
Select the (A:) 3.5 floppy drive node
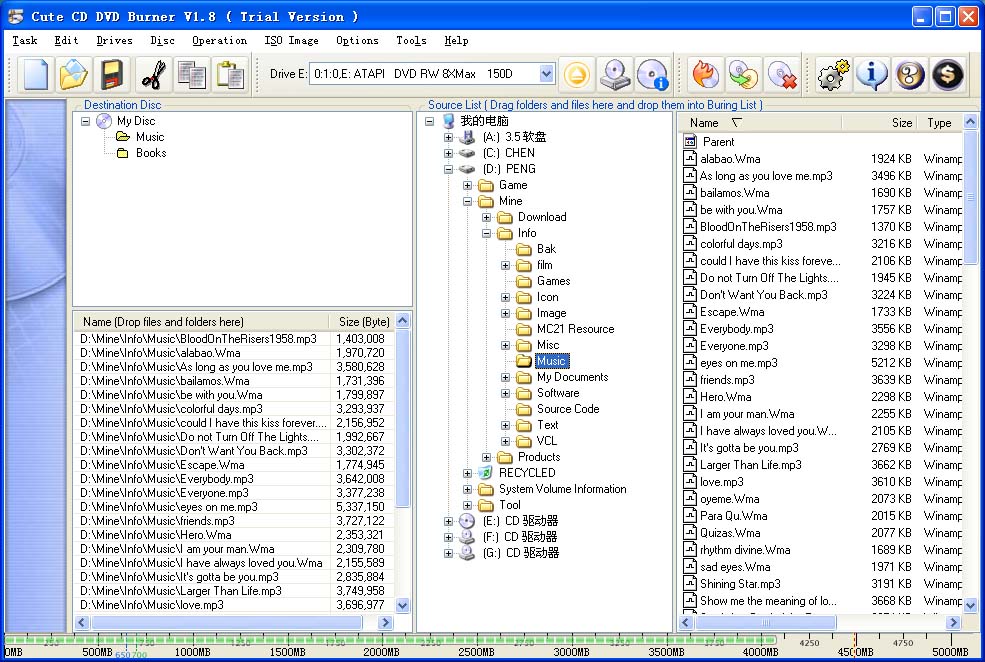pyautogui.click(x=514, y=137)
